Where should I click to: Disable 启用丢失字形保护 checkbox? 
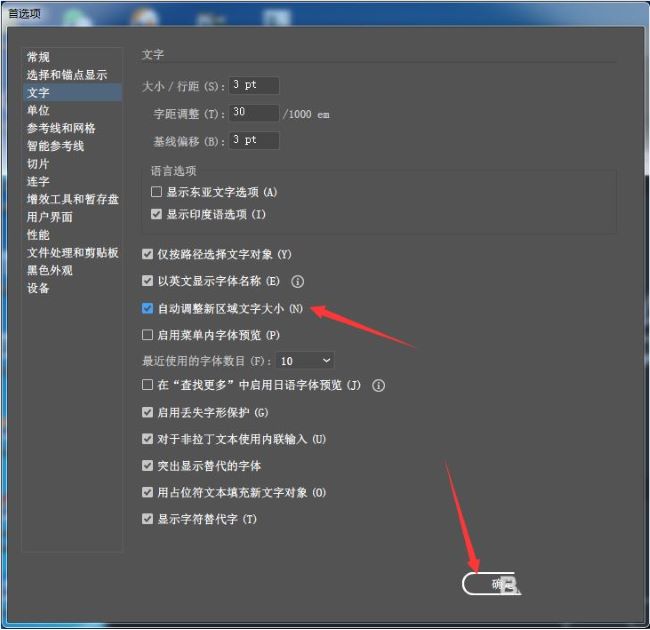tap(148, 412)
